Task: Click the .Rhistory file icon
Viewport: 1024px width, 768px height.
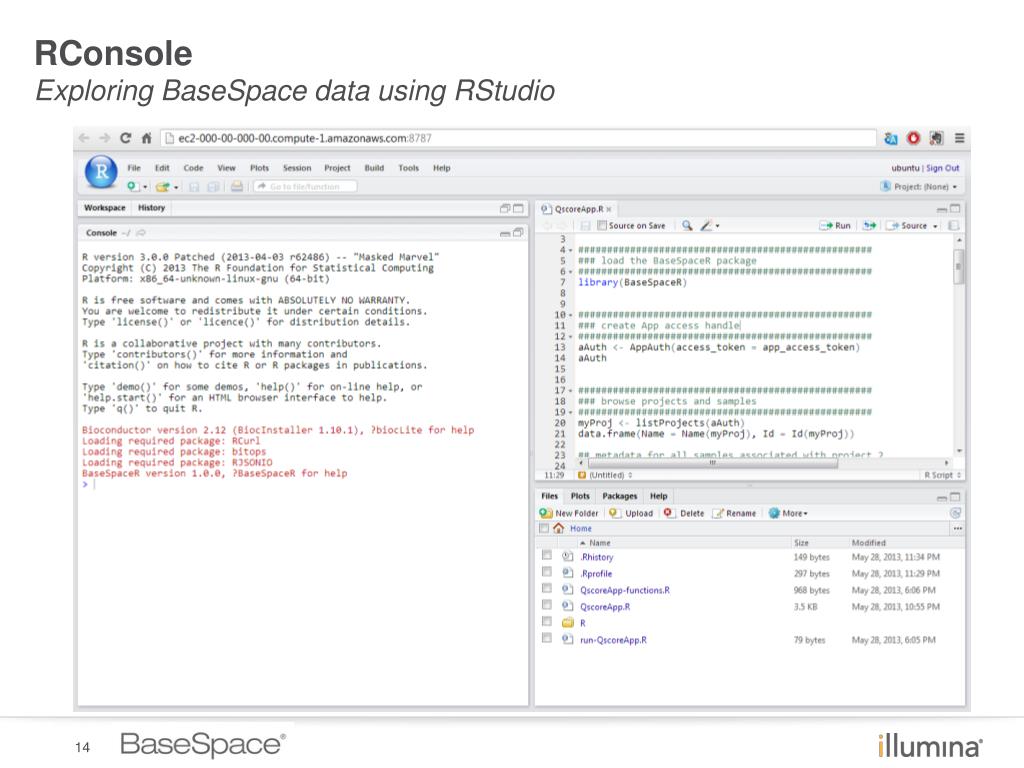Action: point(568,556)
